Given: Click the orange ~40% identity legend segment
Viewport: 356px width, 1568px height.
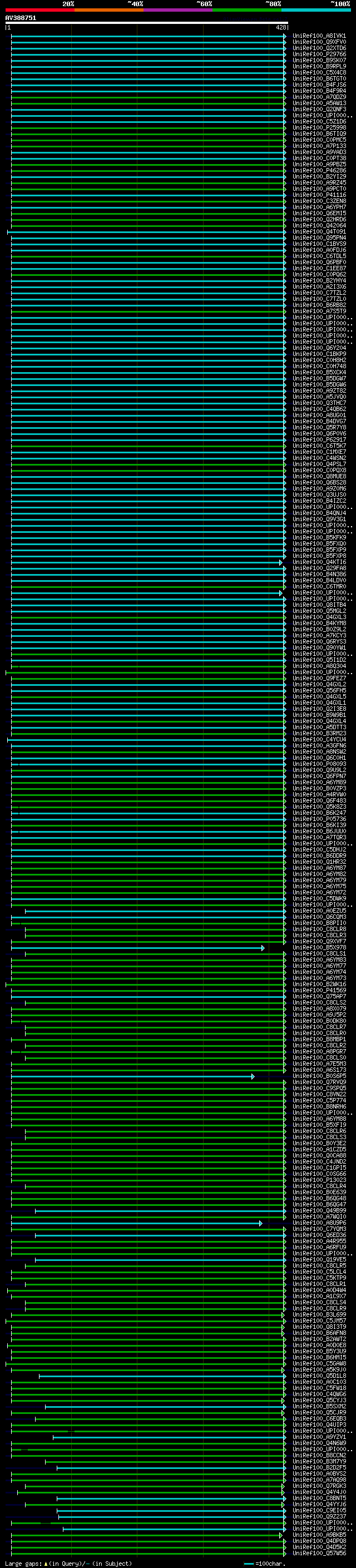Looking at the screenshot, I should [109, 10].
